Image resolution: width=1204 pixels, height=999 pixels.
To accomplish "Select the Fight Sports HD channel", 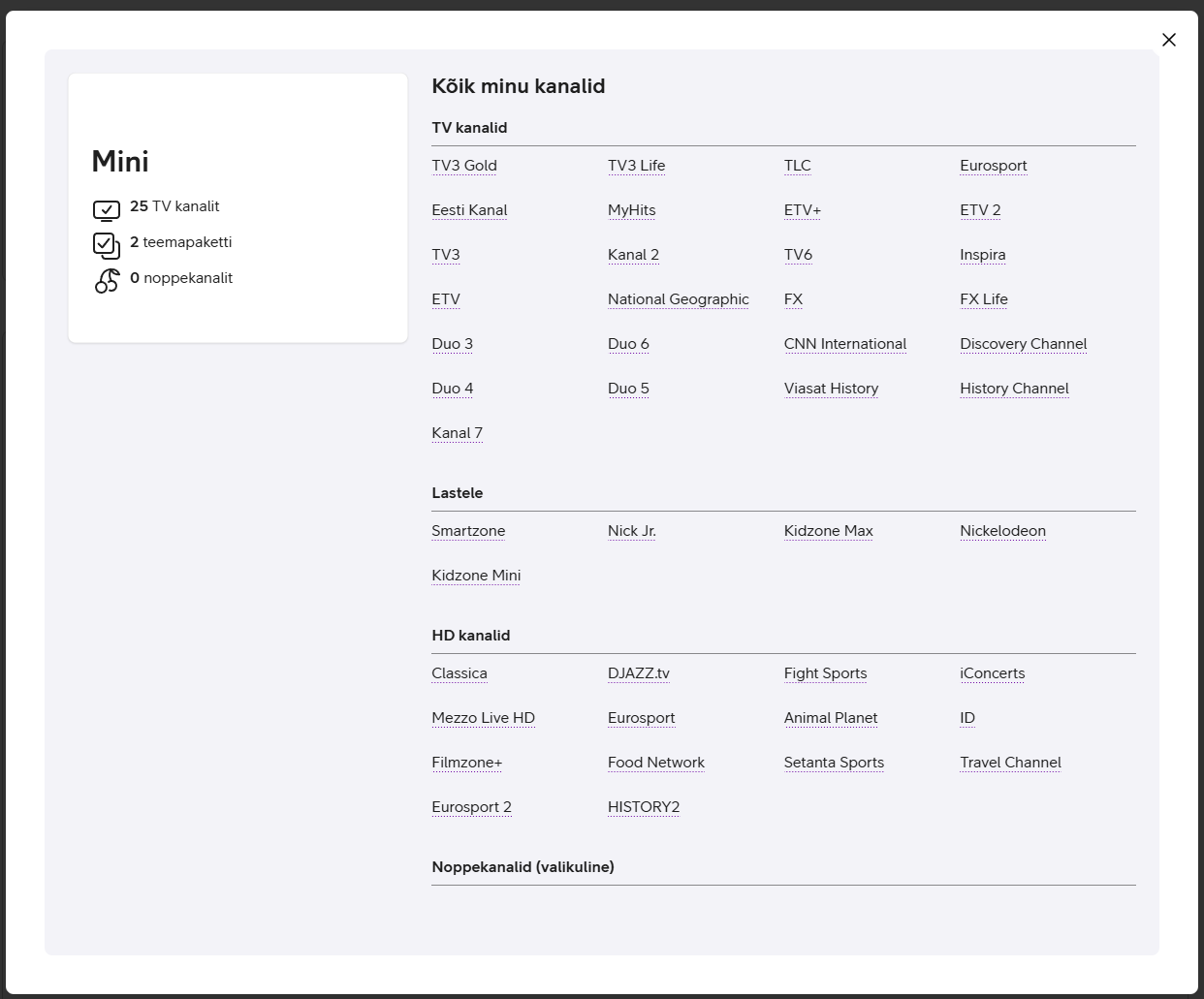I will click(825, 673).
